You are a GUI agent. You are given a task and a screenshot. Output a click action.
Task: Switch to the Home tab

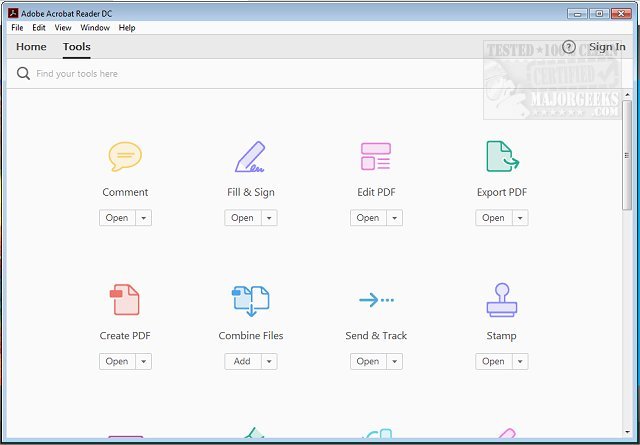coord(31,47)
